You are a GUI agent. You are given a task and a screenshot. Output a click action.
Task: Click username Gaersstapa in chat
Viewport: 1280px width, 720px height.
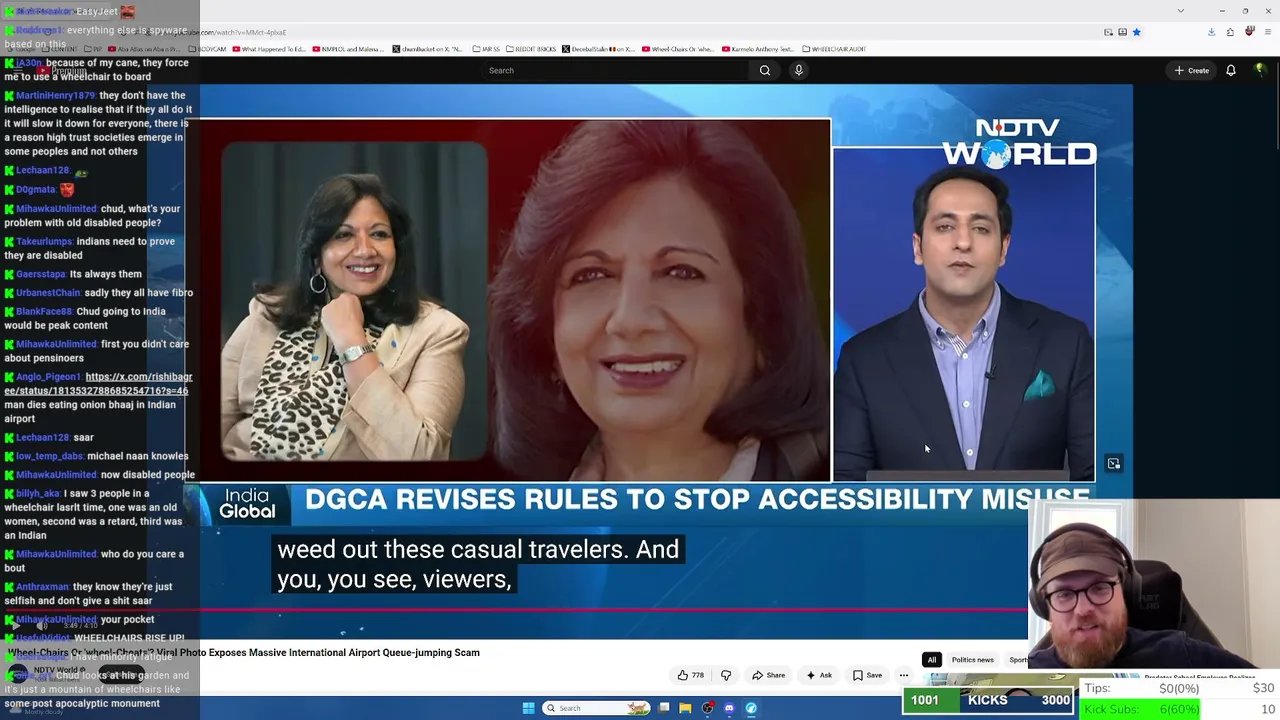(41, 274)
